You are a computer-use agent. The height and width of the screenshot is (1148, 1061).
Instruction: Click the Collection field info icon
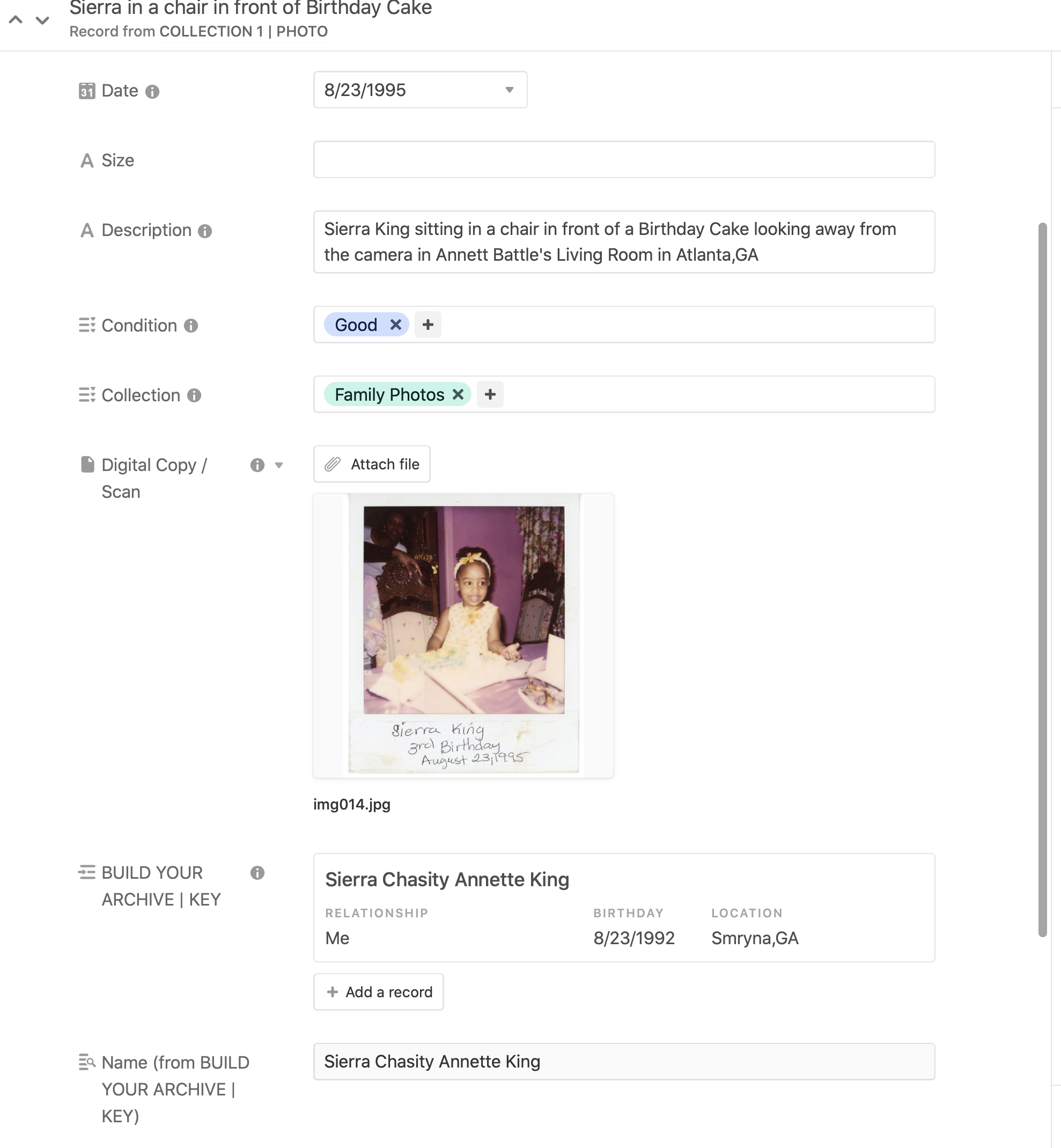tap(195, 396)
